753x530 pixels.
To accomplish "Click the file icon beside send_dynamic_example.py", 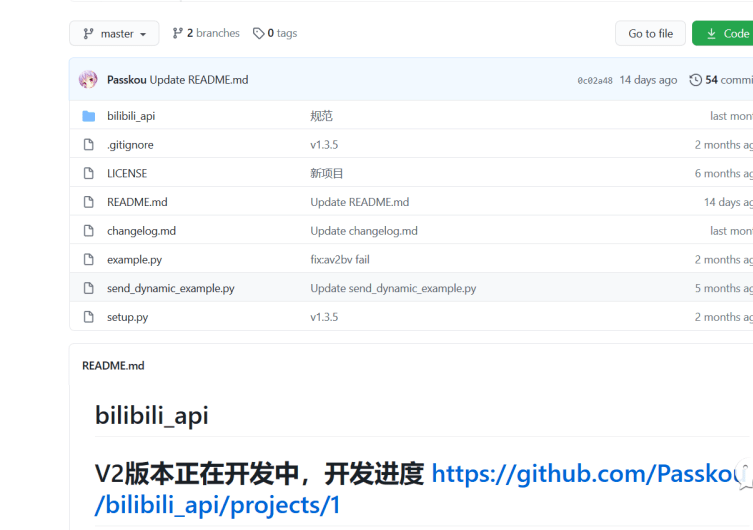I will [88, 288].
